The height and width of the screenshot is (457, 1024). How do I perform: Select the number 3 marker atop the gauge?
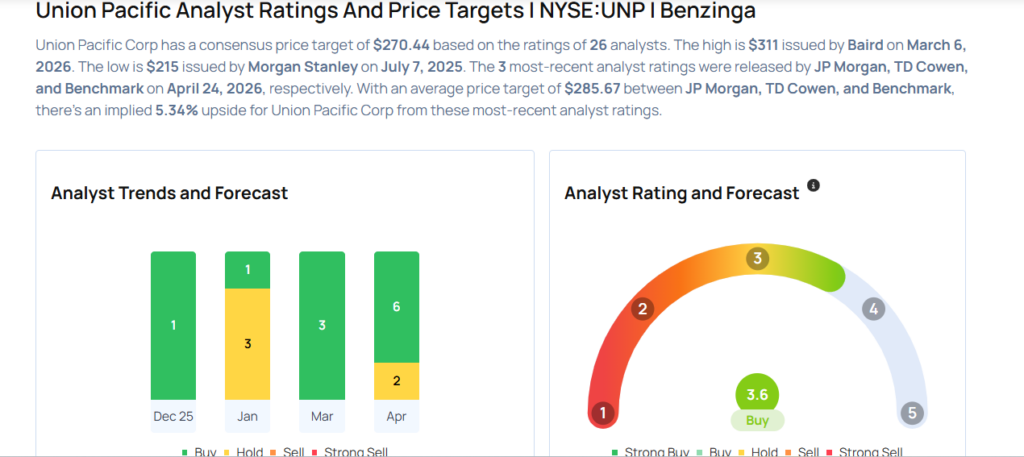pos(758,259)
